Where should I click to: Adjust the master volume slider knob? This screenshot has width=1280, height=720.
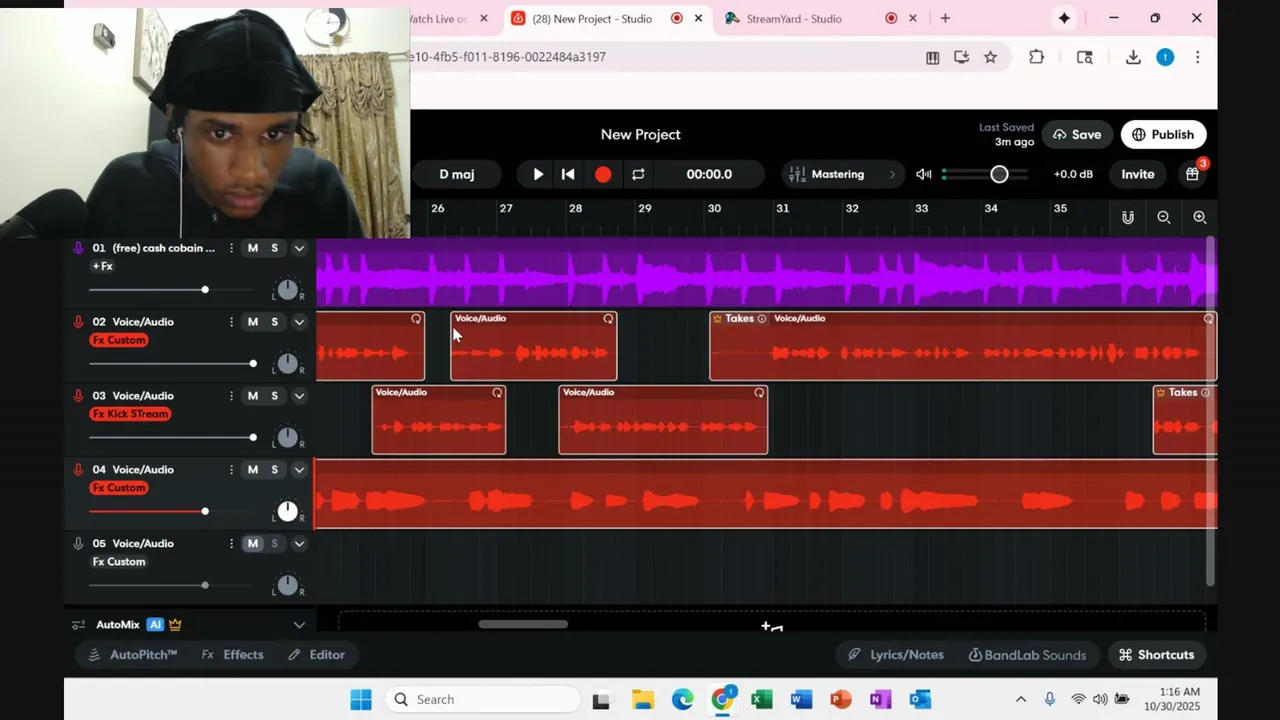click(999, 174)
